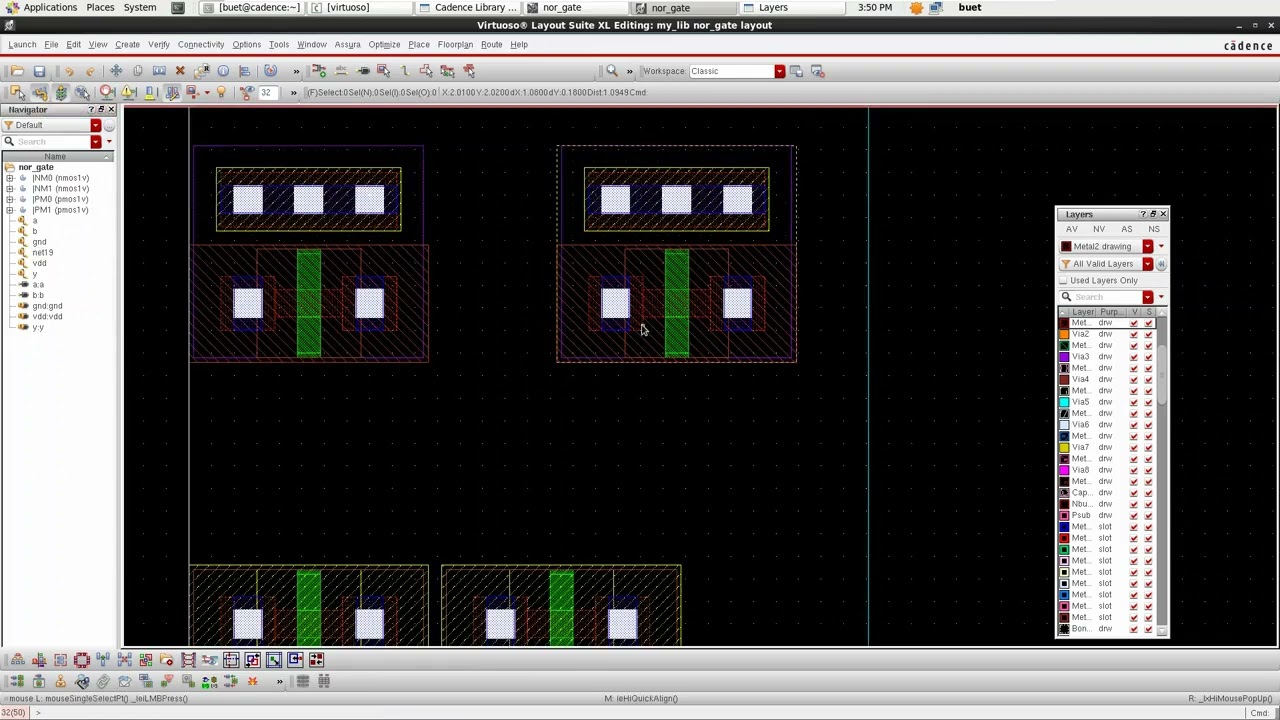Click the Create Label abc icon
The image size is (1280, 720).
click(x=341, y=71)
